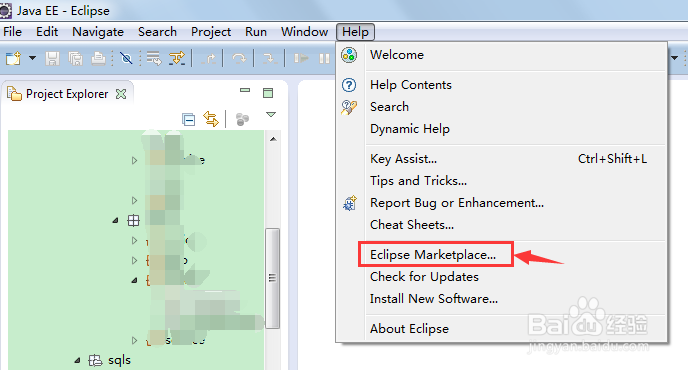Viewport: 688px width, 370px height.
Task: Click the Save toolbar icon
Action: pyautogui.click(x=52, y=58)
